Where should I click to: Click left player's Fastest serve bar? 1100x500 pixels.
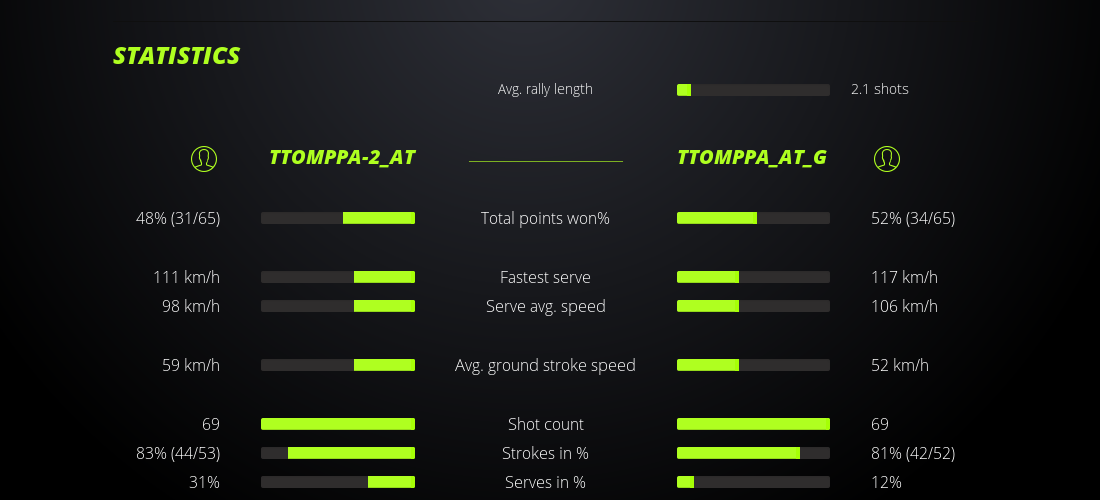pos(338,277)
